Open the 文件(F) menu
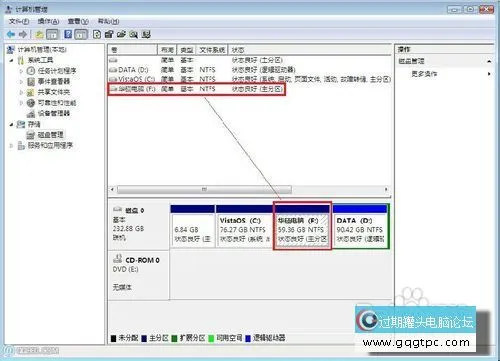 19,21
